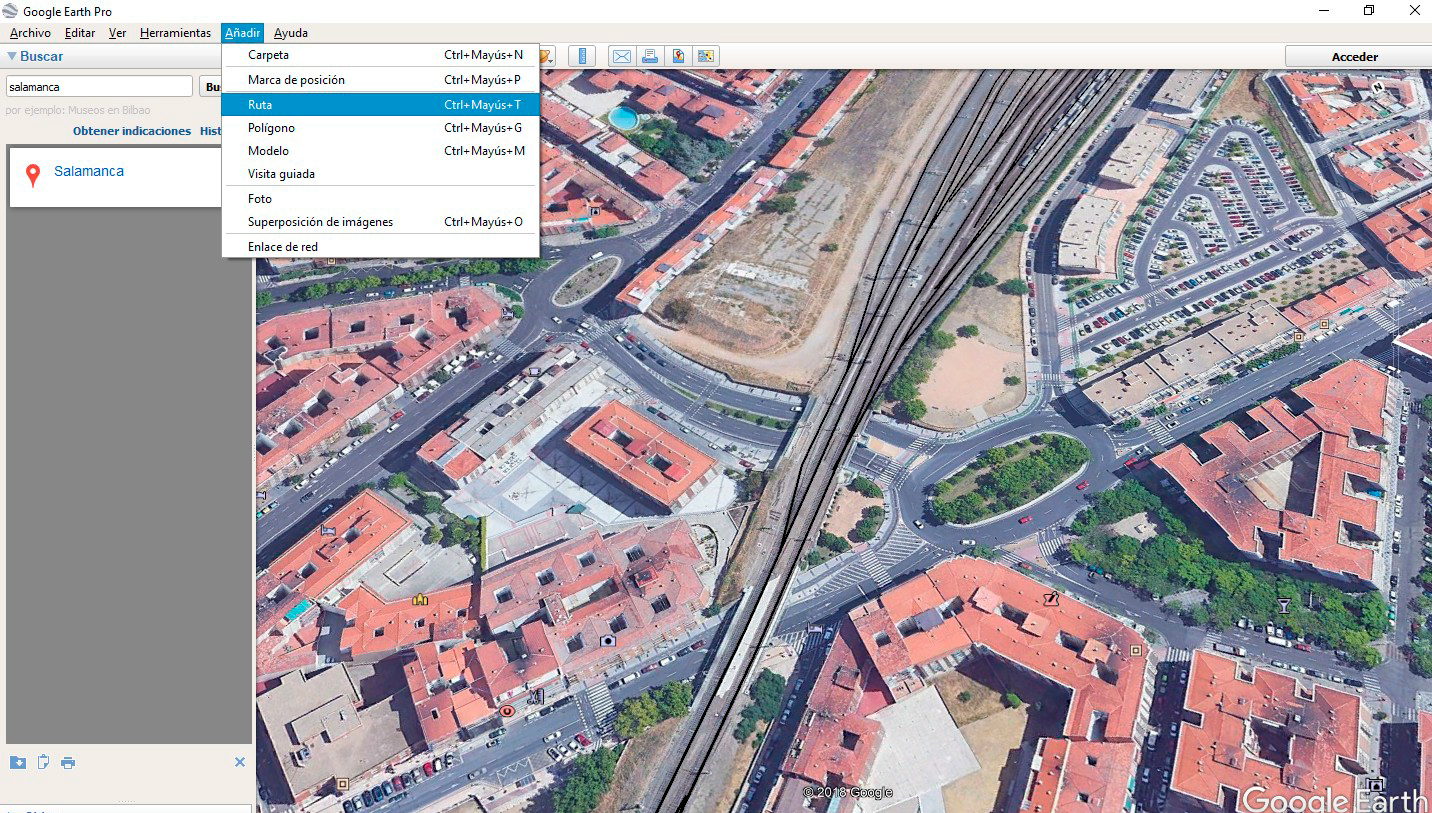Open the Archivo menu
Viewport: 1432px width, 813px height.
[x=30, y=33]
